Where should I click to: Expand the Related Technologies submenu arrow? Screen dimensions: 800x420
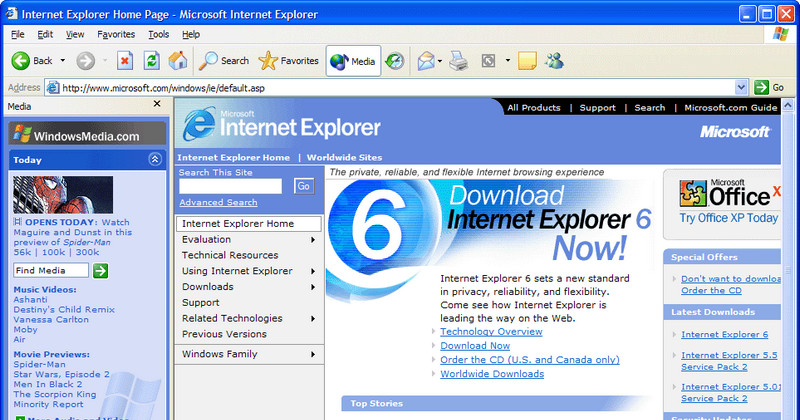coord(313,319)
